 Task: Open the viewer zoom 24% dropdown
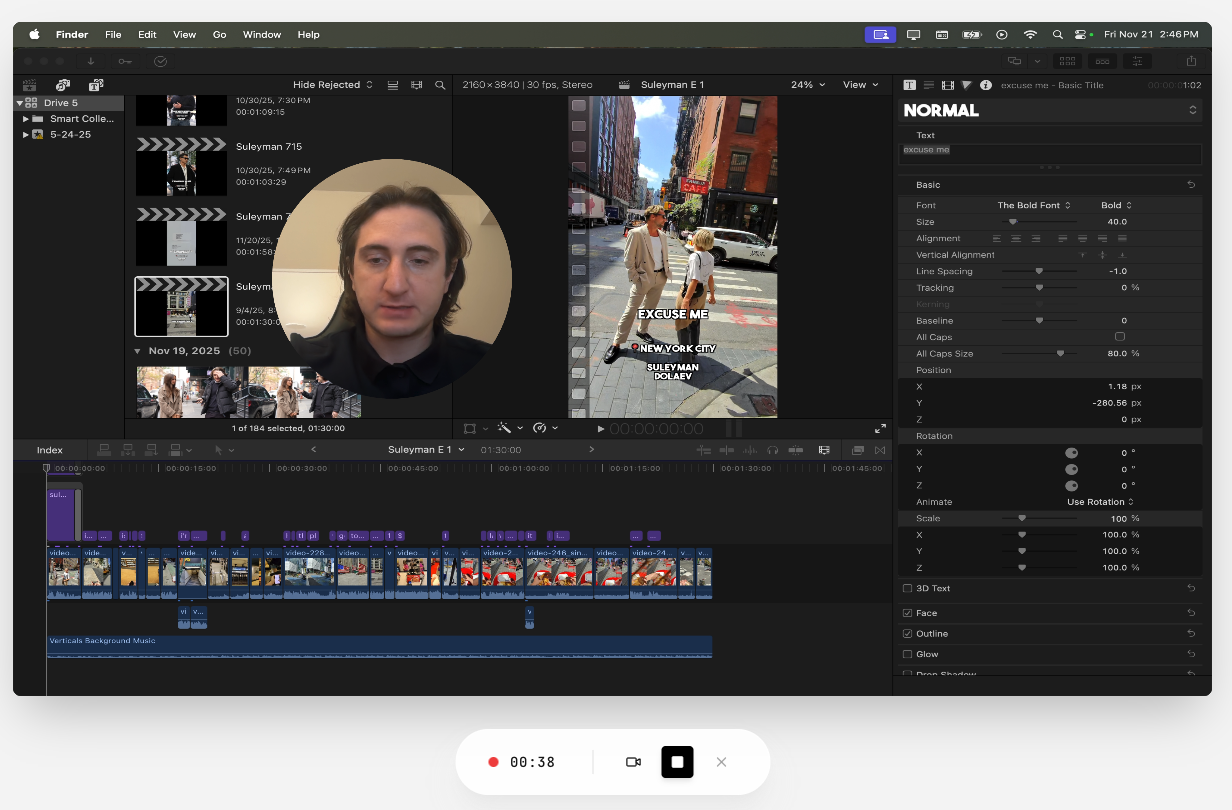click(x=808, y=85)
